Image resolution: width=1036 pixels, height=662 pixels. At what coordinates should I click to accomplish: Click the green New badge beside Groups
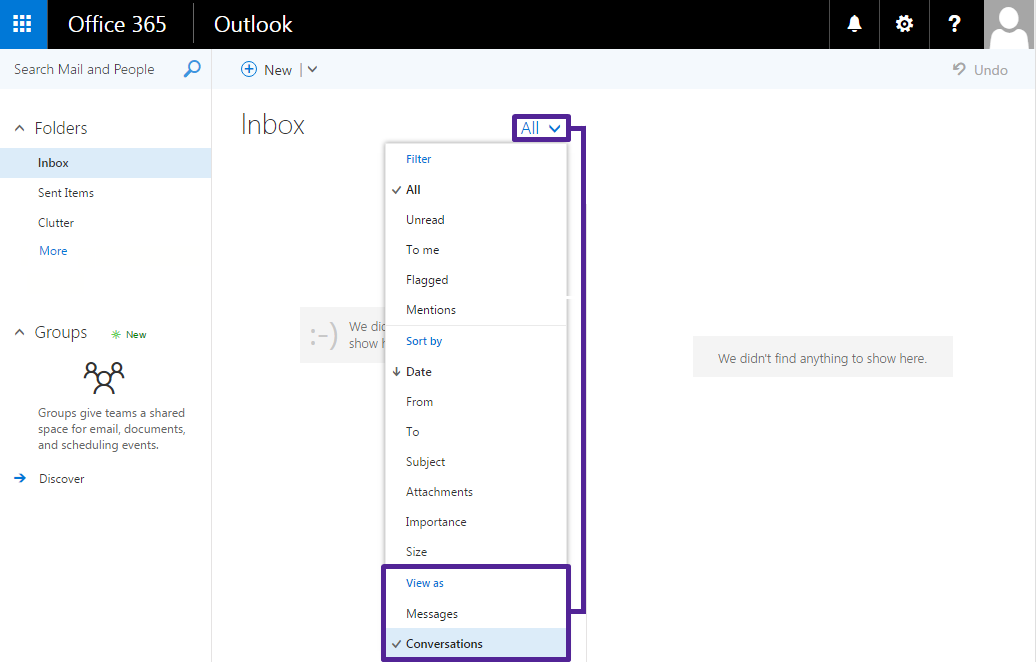(x=129, y=334)
